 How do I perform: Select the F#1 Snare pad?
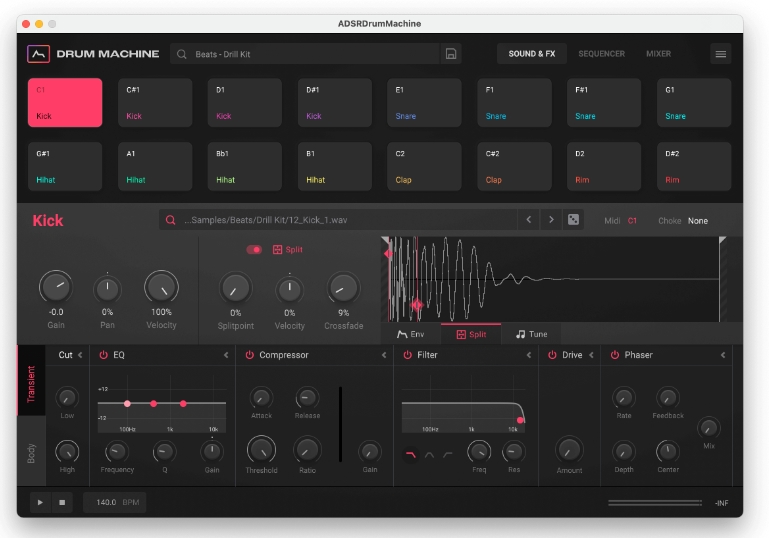[x=604, y=102]
